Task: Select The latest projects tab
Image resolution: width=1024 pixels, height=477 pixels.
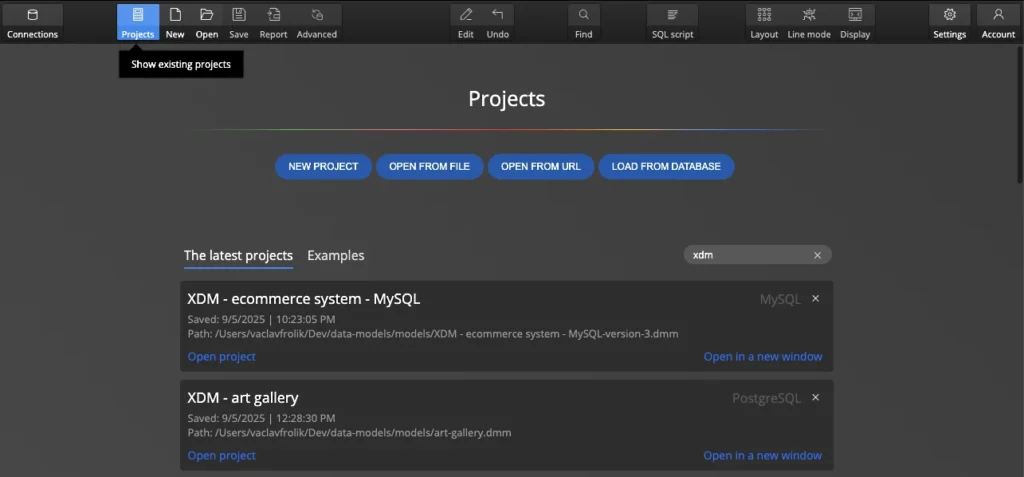Action: 238,256
